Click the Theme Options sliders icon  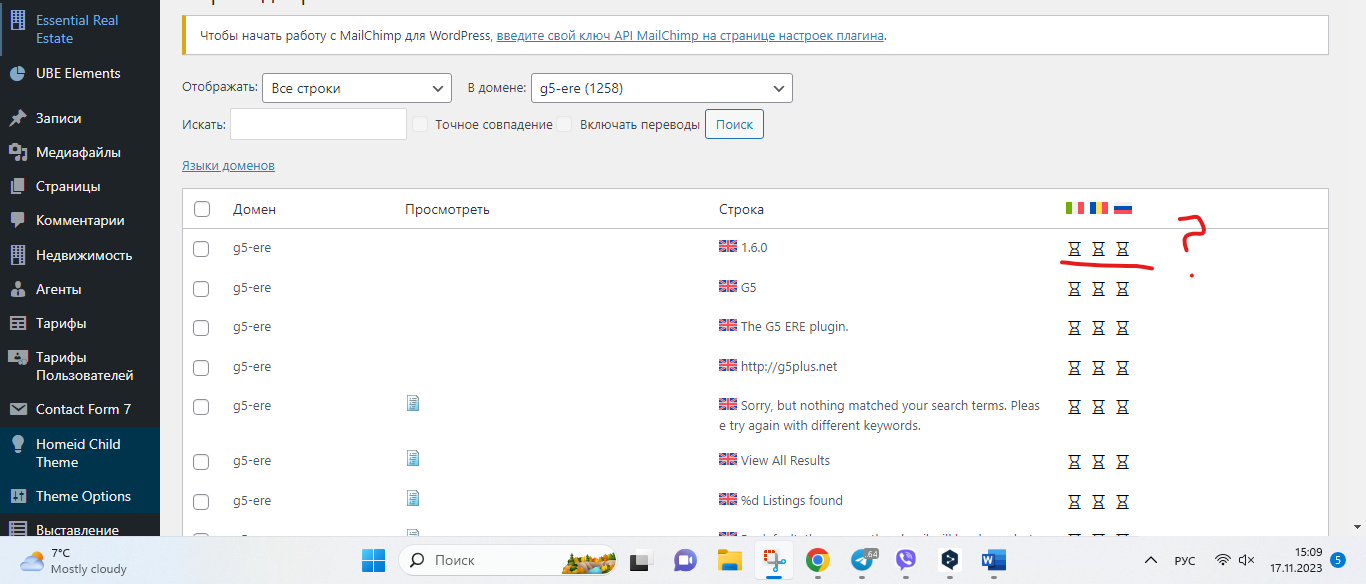[17, 496]
